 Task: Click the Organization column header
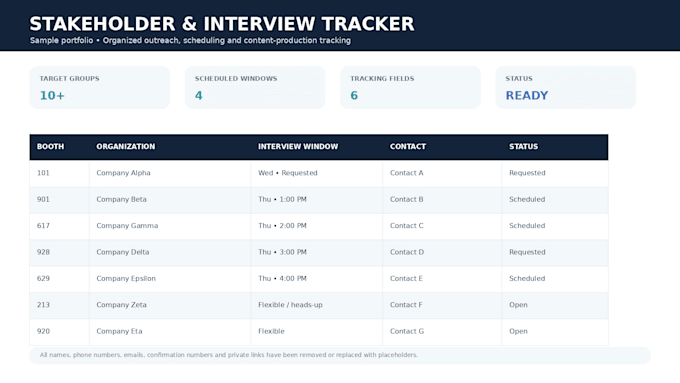pyautogui.click(x=125, y=147)
